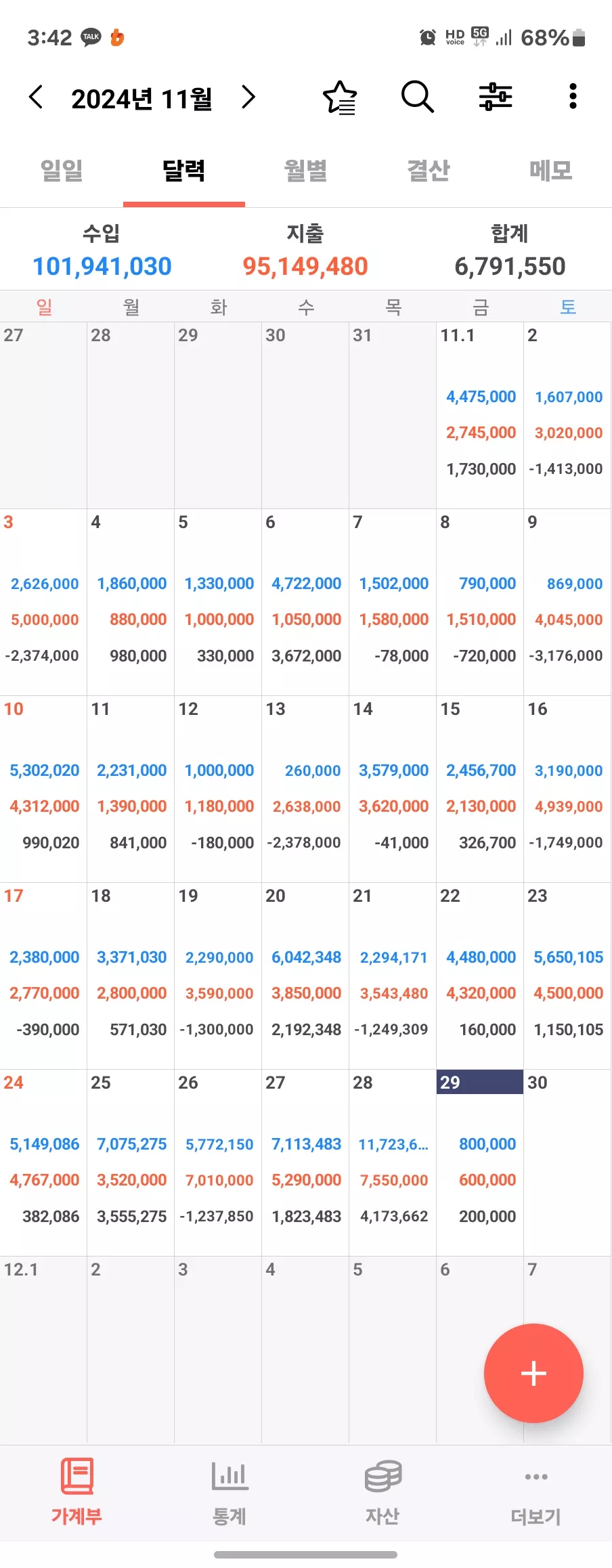Tap the search magnifier icon
This screenshot has height=1568, width=612.
417,97
